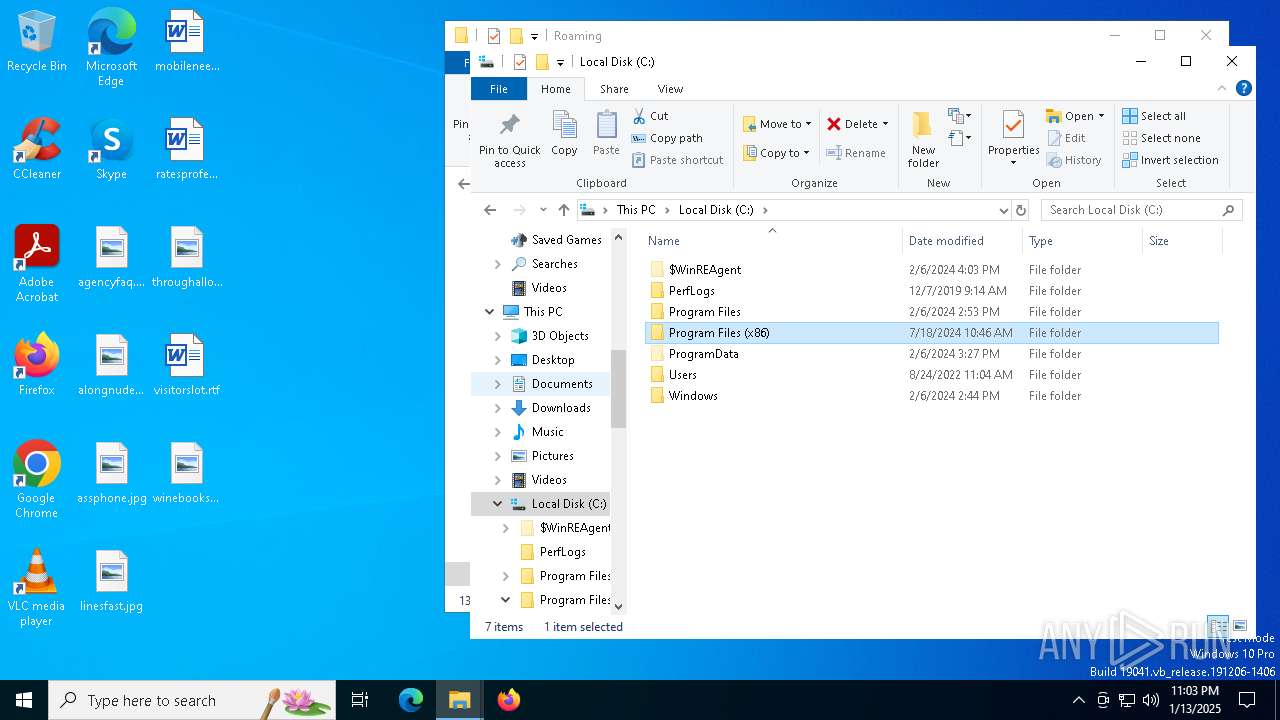
Task: Switch to the Share ribbon tab
Action: coord(614,89)
